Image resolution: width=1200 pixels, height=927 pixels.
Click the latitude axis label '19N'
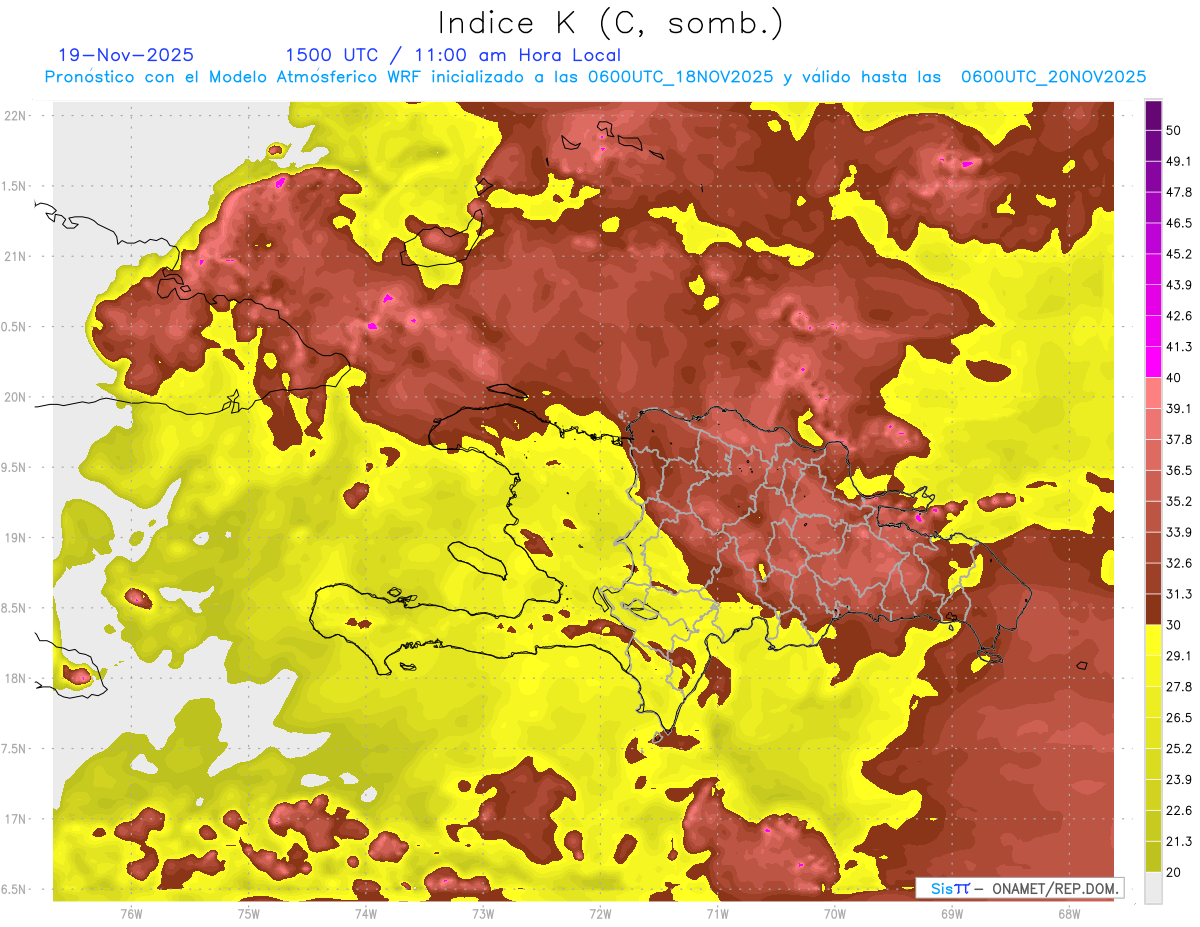[15, 538]
